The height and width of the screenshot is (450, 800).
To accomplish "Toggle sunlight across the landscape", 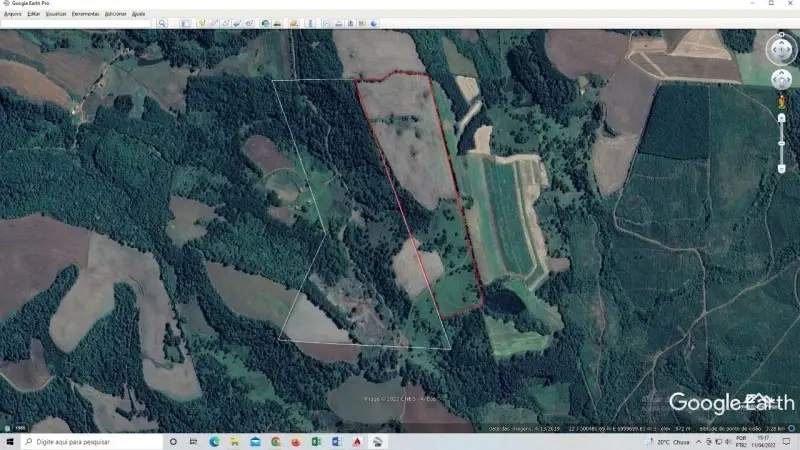I will pos(277,23).
